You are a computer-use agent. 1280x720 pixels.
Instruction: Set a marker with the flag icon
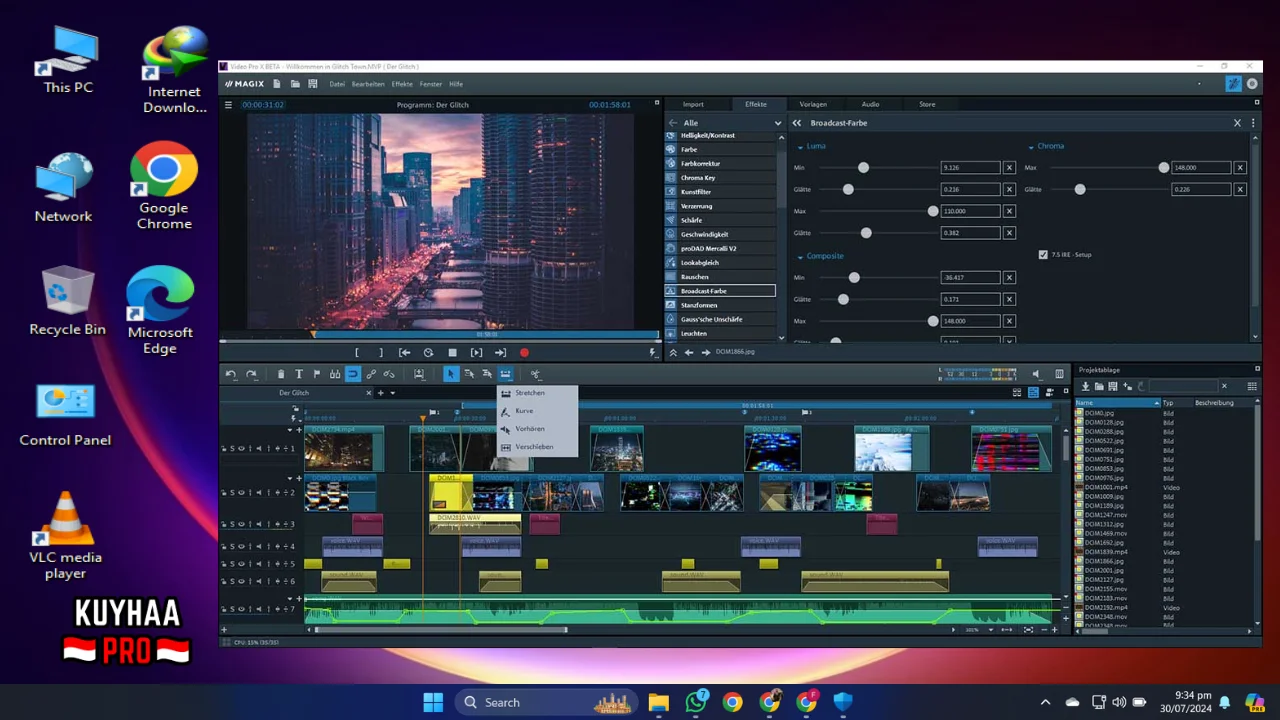point(317,374)
